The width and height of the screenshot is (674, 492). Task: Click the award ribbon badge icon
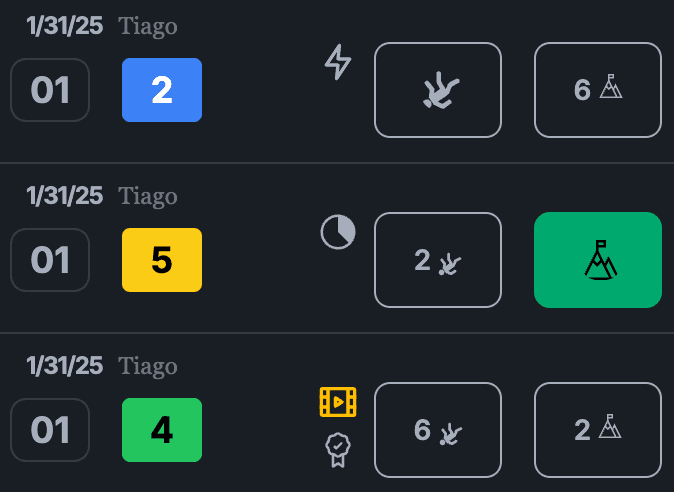(x=338, y=449)
